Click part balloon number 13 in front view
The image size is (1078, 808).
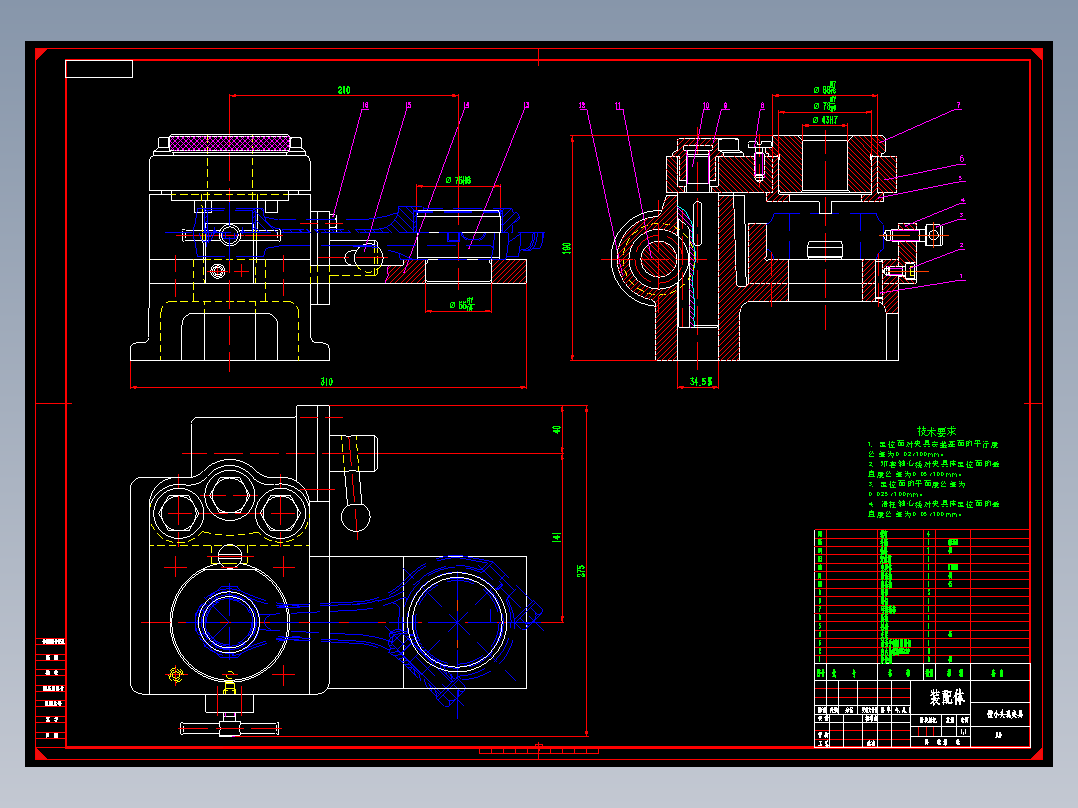527,106
